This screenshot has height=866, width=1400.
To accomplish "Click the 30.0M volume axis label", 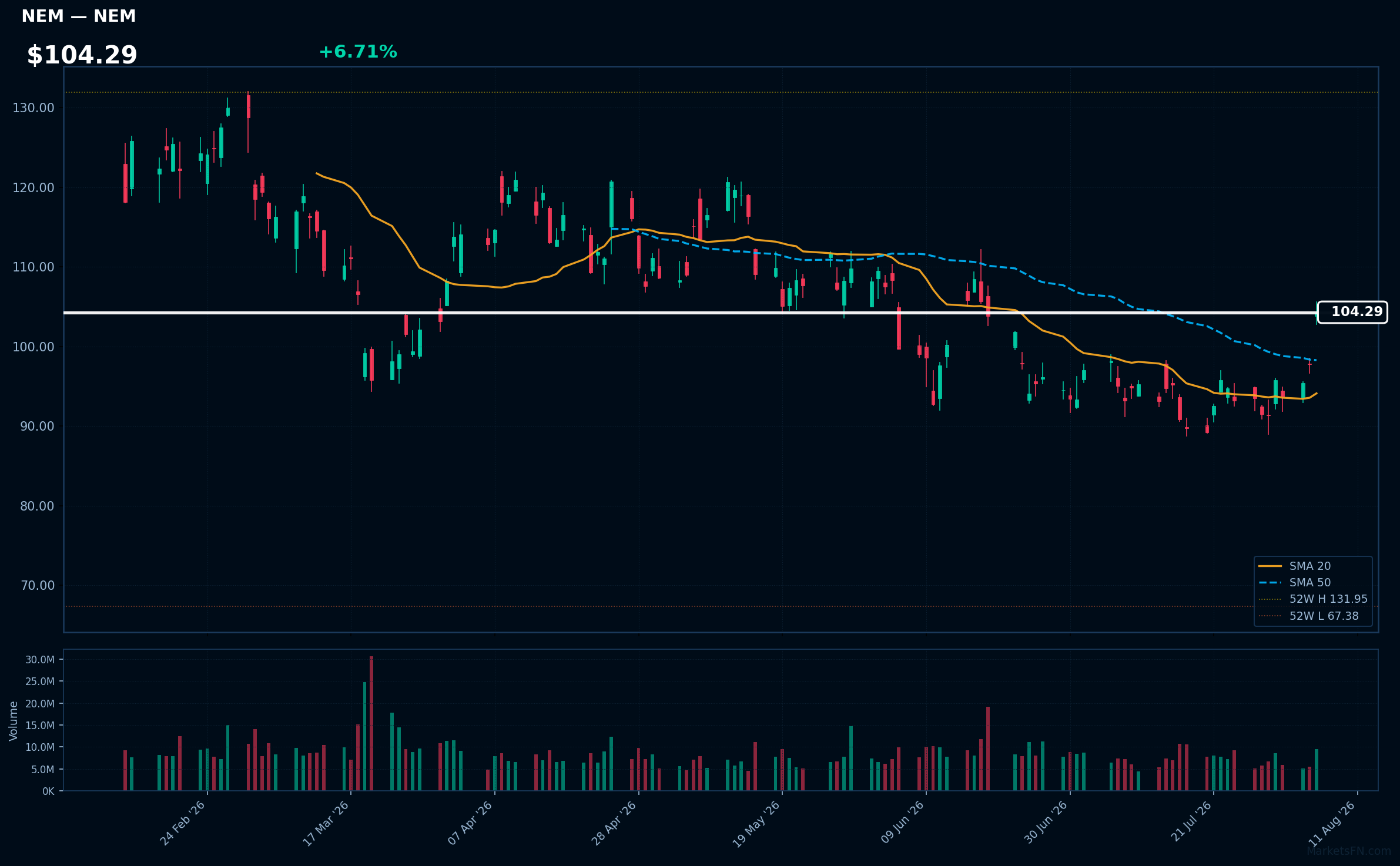I will [40, 660].
